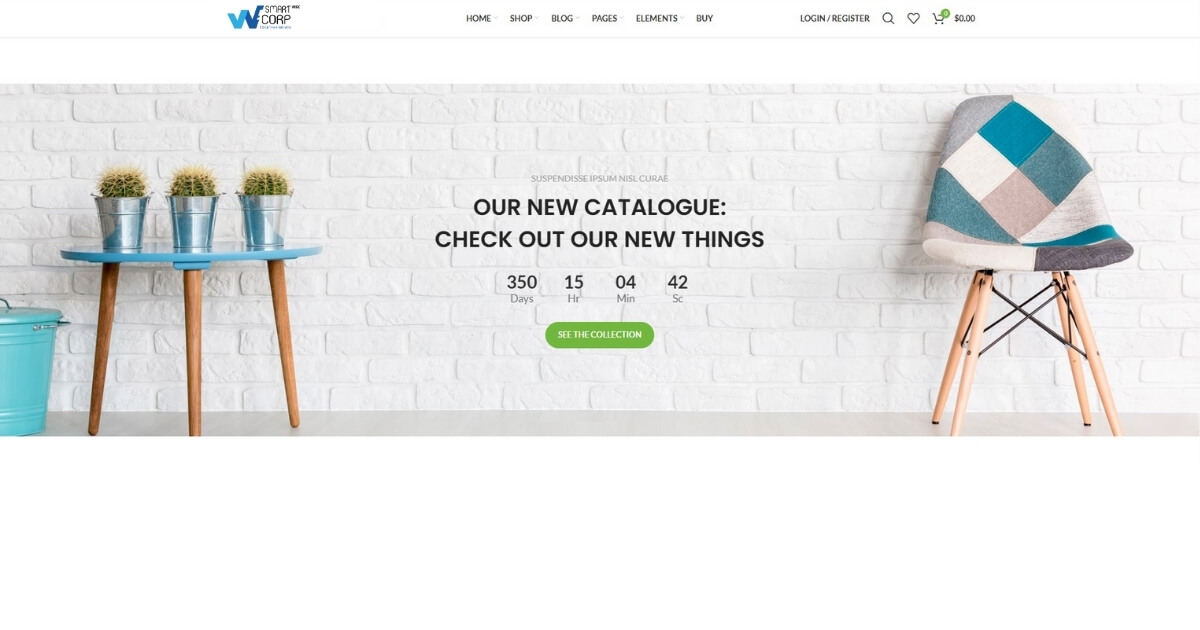Screen dimensions: 1200x630
Task: Click the $0.00 cart total
Action: [x=964, y=18]
